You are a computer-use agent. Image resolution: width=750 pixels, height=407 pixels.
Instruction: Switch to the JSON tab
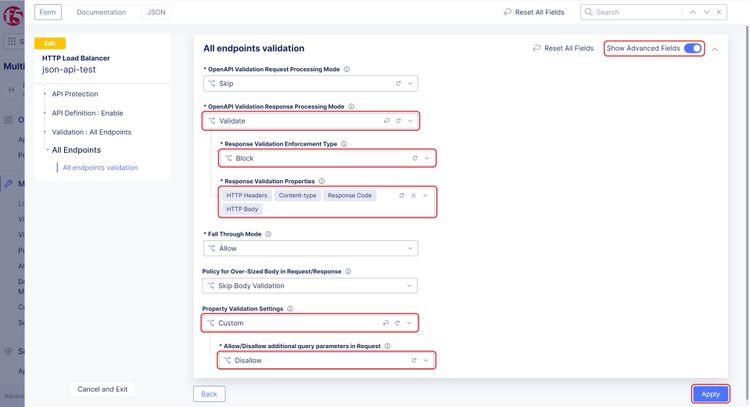(x=157, y=12)
